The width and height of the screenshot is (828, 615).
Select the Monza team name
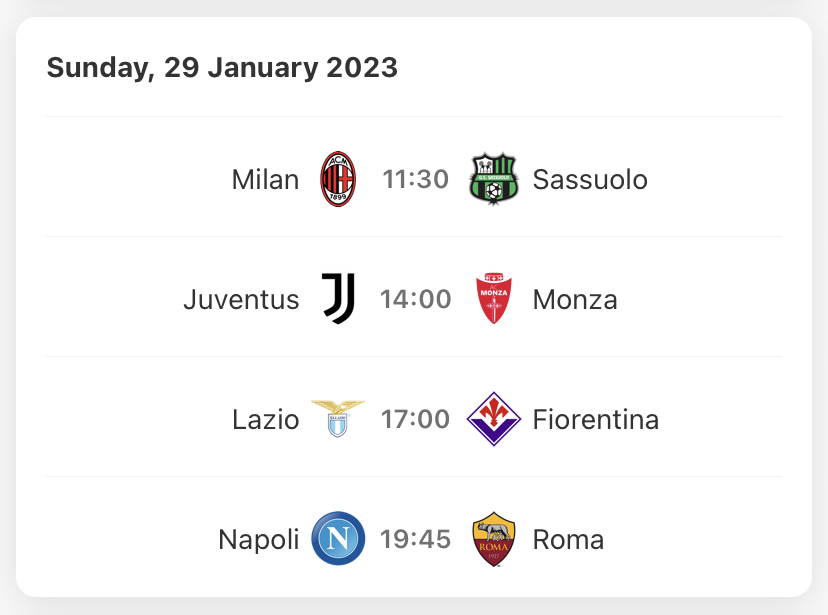pyautogui.click(x=575, y=299)
